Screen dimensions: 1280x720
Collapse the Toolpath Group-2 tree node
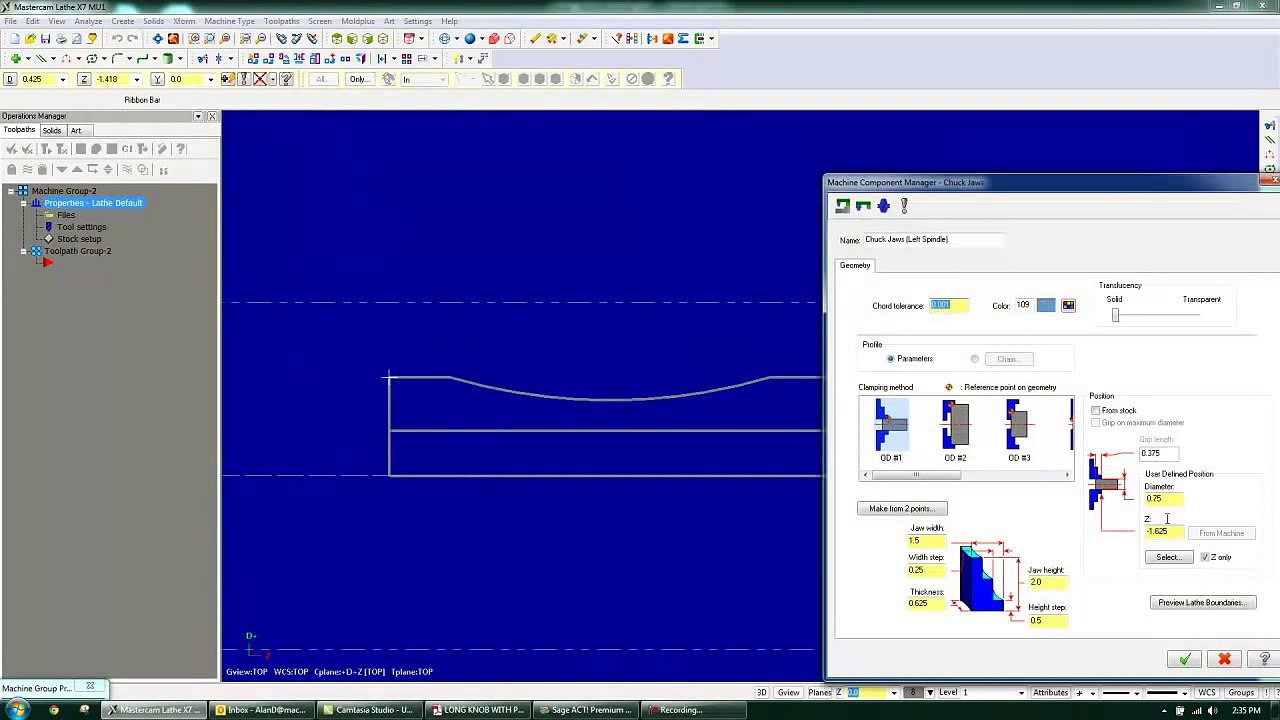[23, 251]
